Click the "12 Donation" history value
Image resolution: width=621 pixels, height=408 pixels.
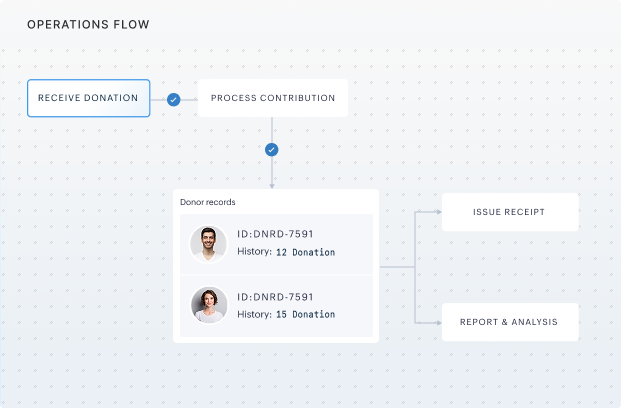tap(305, 252)
